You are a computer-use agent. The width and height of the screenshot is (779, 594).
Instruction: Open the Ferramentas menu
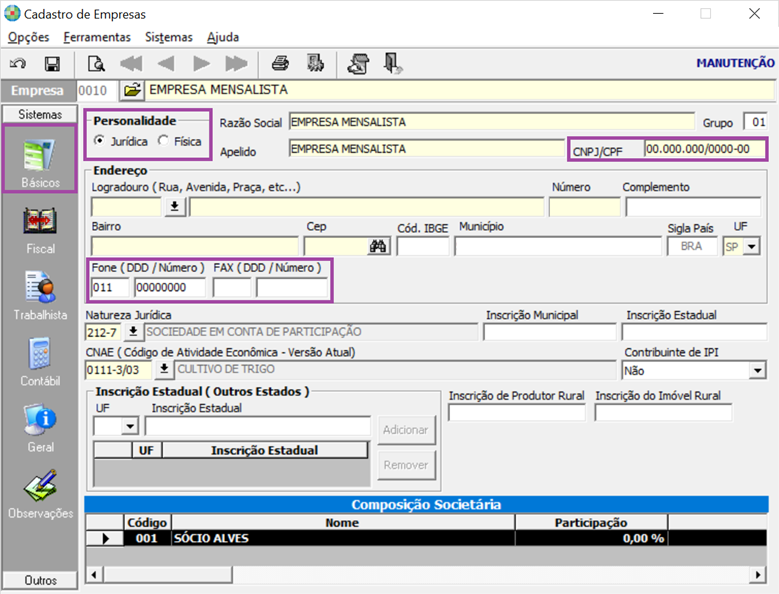pyautogui.click(x=97, y=37)
